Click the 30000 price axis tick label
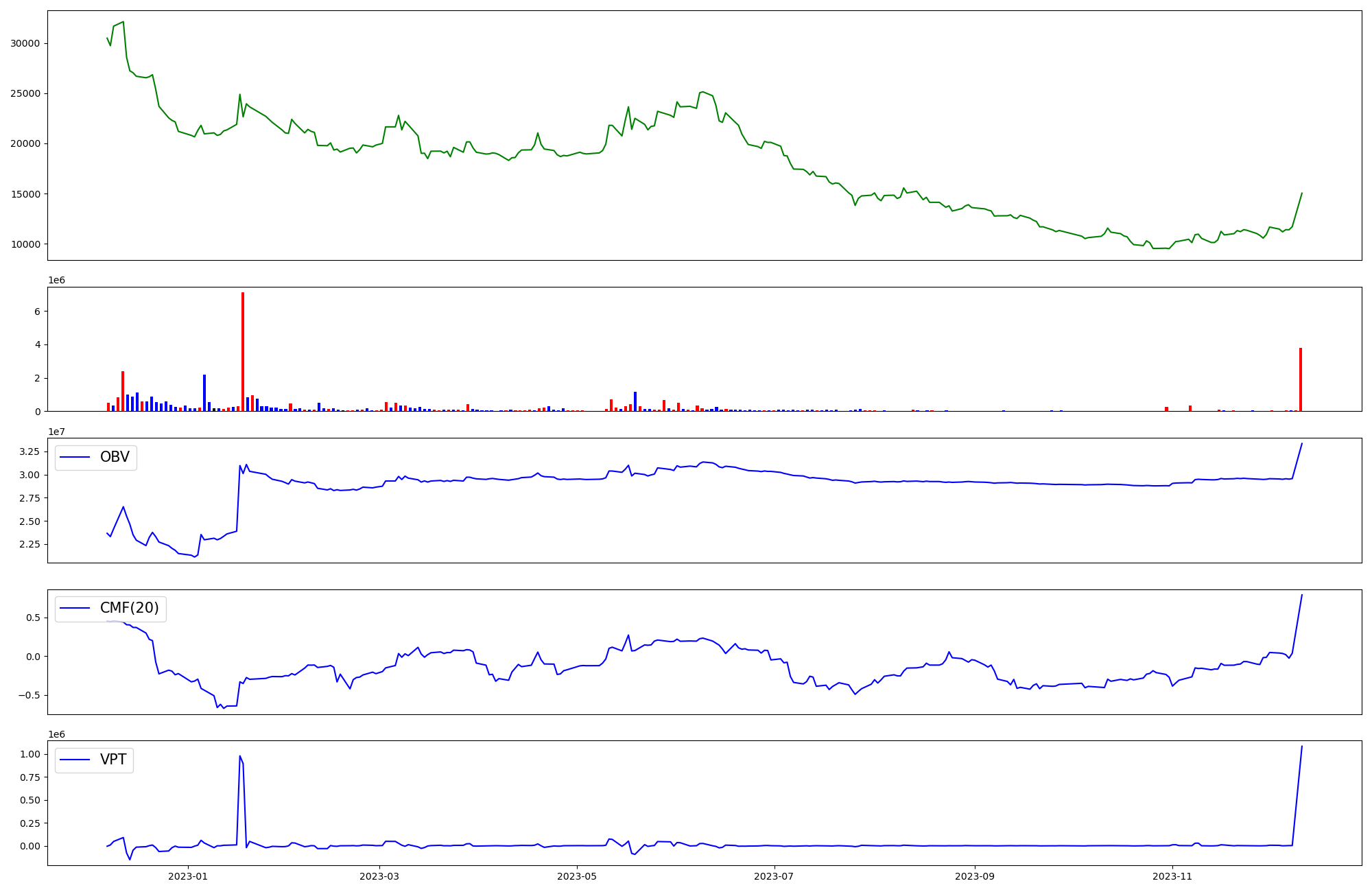Screen dimensions: 1372x892 25,43
